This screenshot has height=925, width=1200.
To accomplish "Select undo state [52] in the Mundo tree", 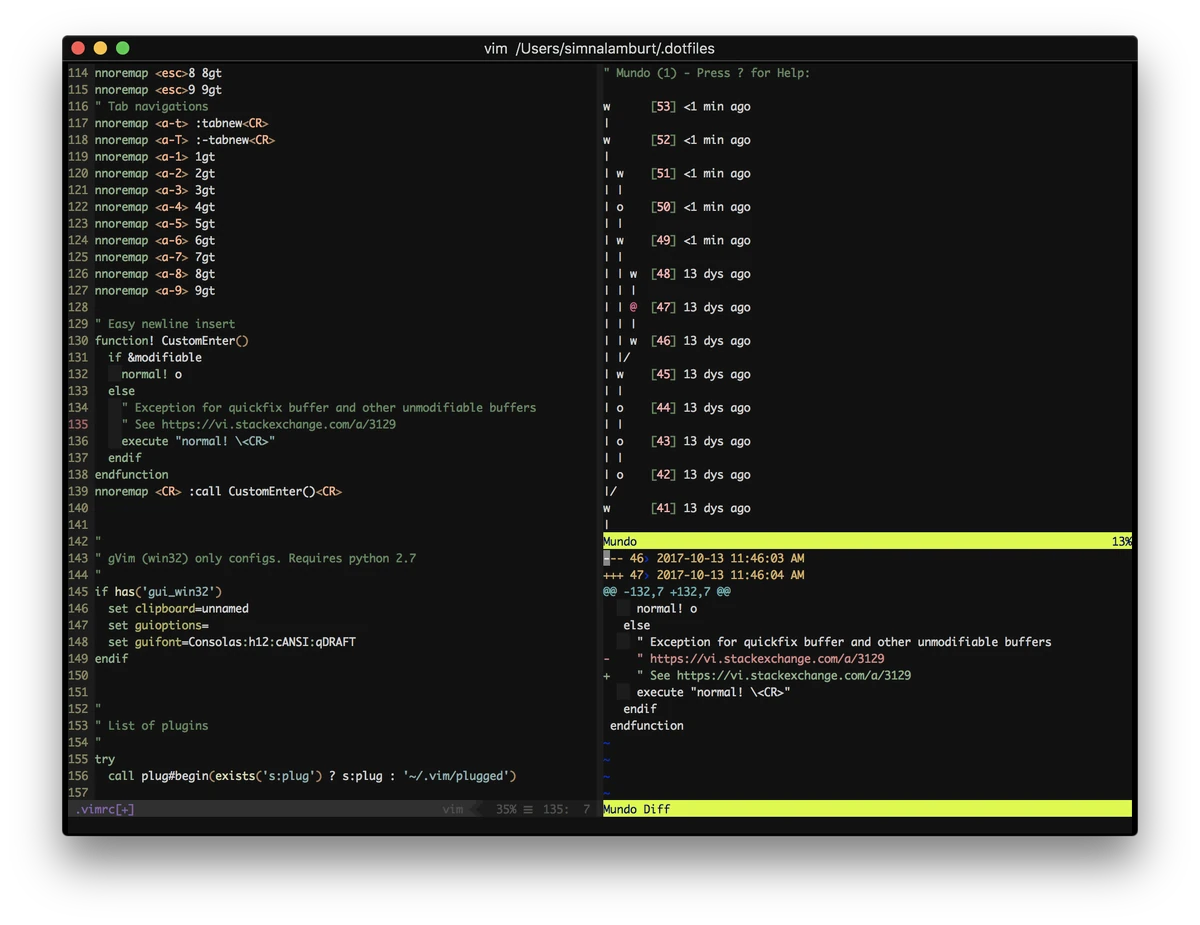I will pyautogui.click(x=666, y=140).
